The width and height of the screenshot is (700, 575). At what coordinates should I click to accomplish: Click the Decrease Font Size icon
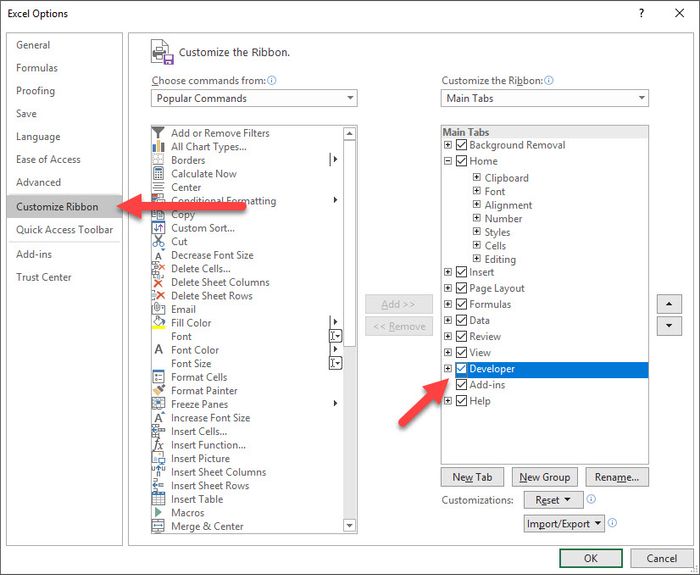(x=158, y=255)
